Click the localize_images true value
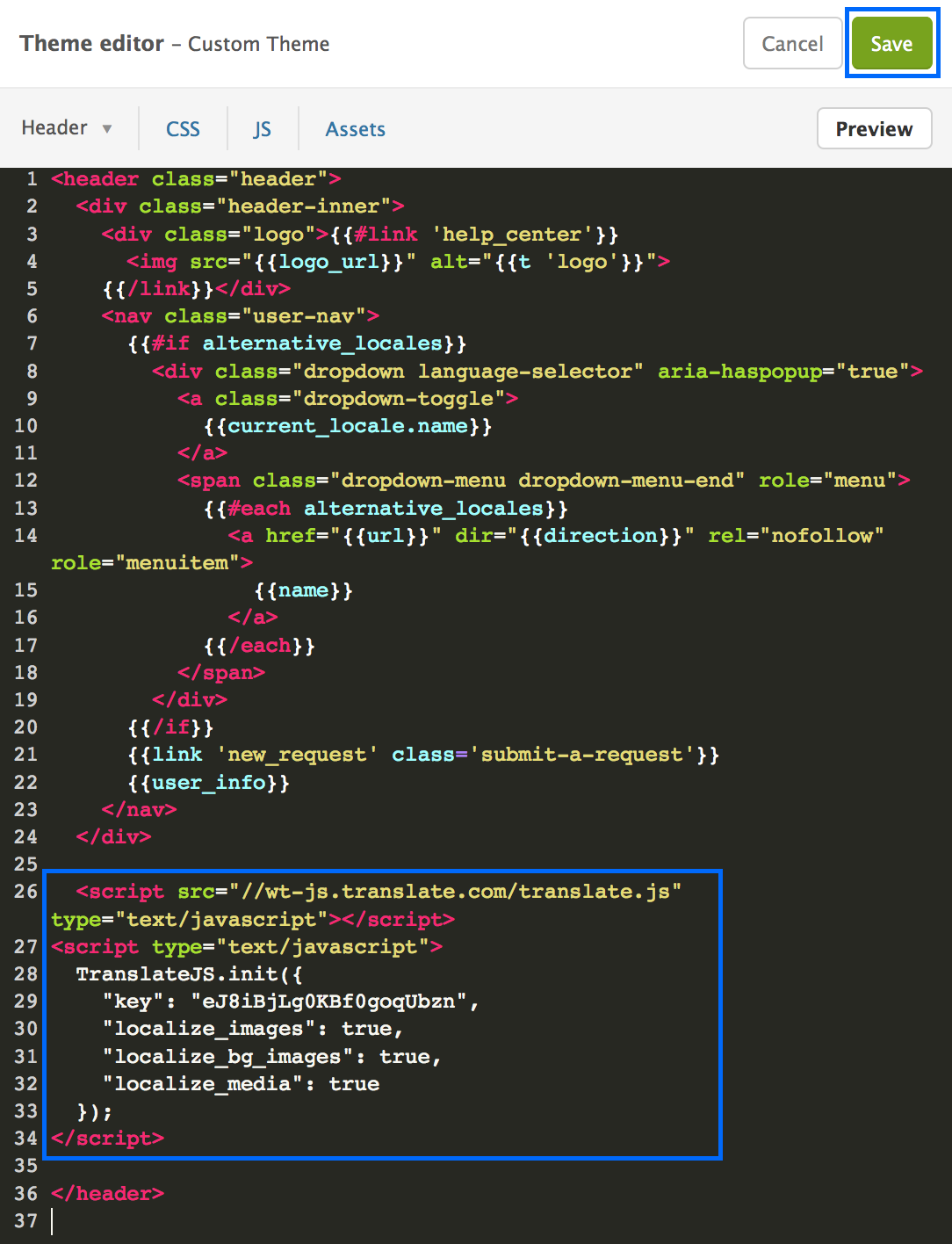Screen dimensions: 952x1244 [366, 1029]
